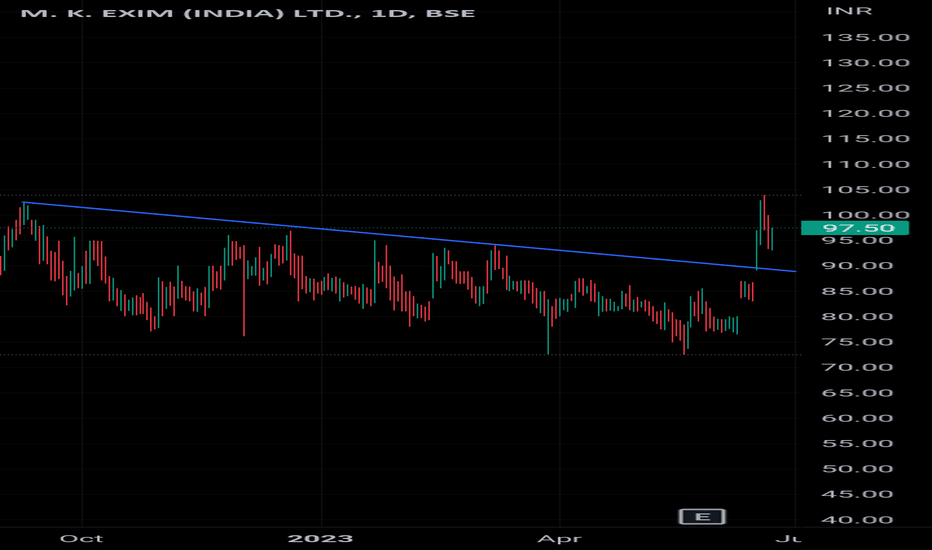
Task: Click the 50.00 price axis label
Action: [857, 469]
